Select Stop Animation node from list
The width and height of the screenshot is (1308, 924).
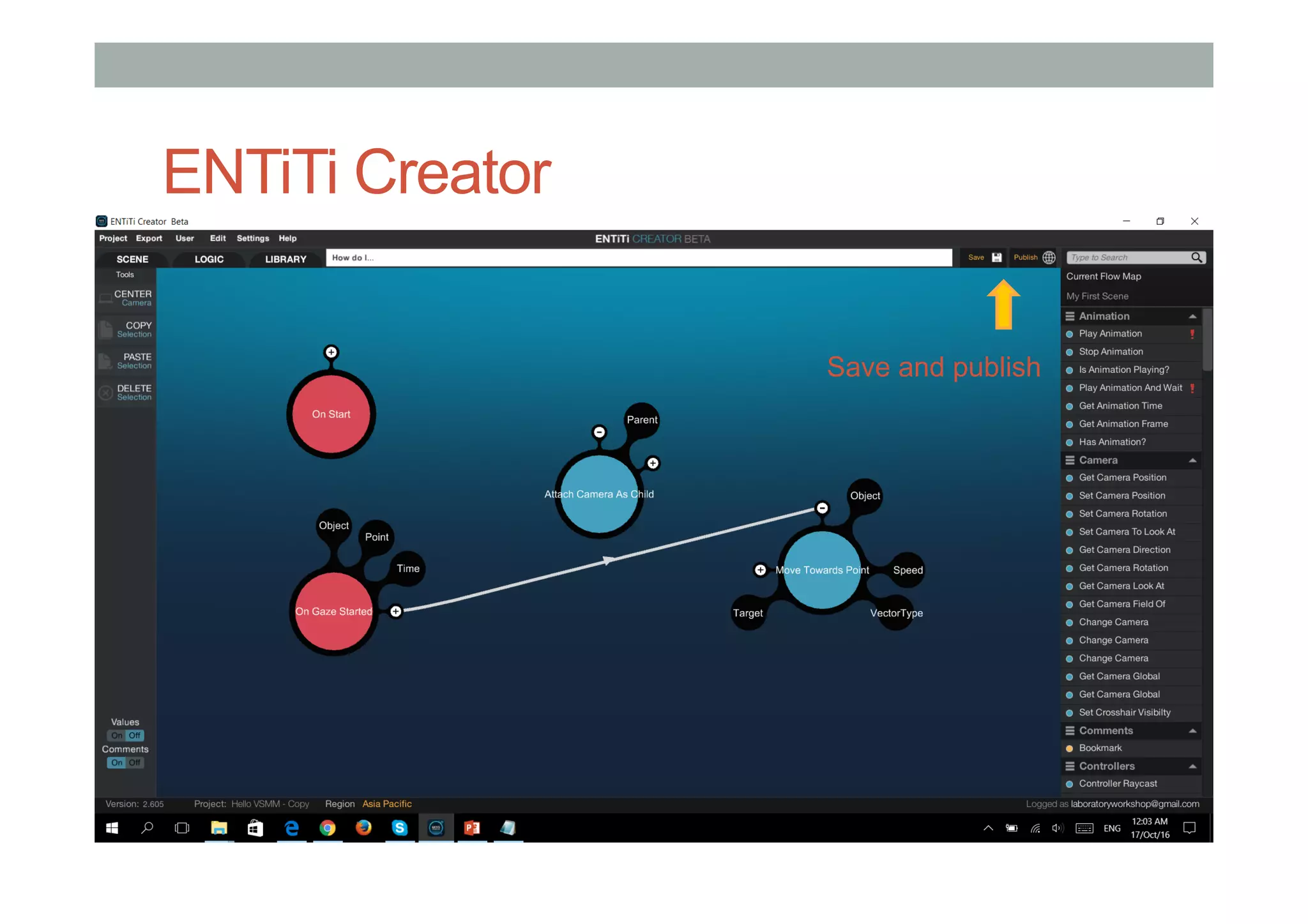click(1131, 352)
